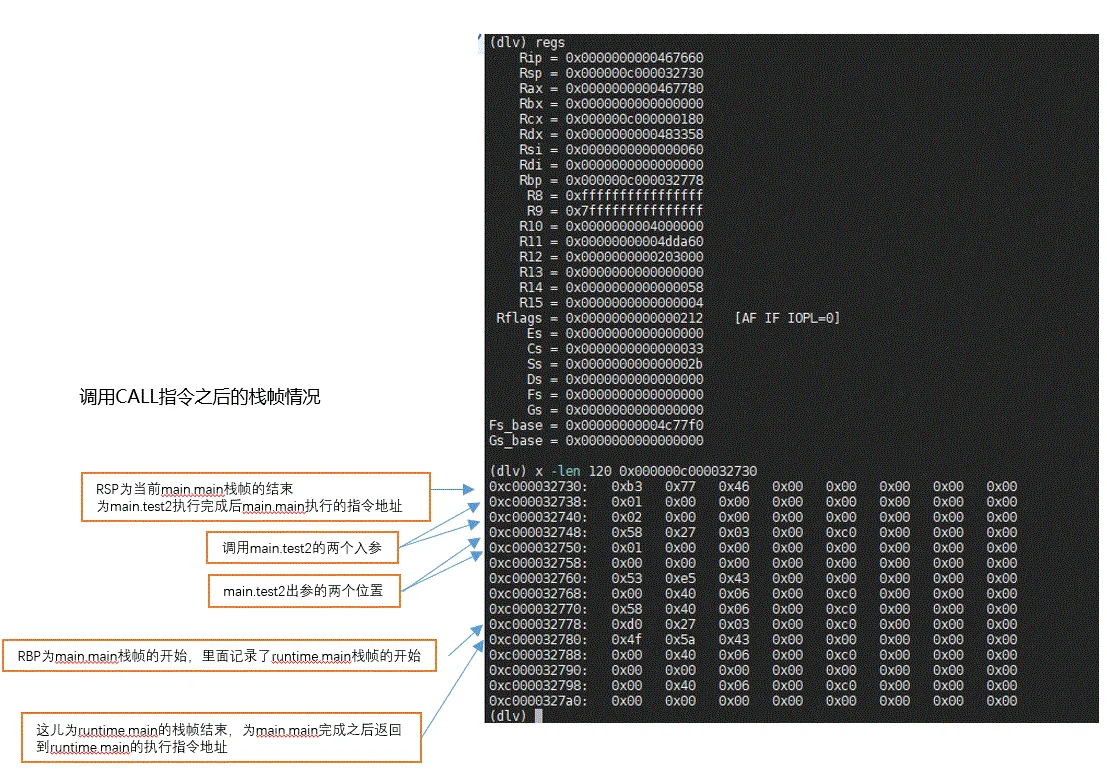Click memory address 0xc000032790
This screenshot has height=770, width=1107.
coord(537,670)
